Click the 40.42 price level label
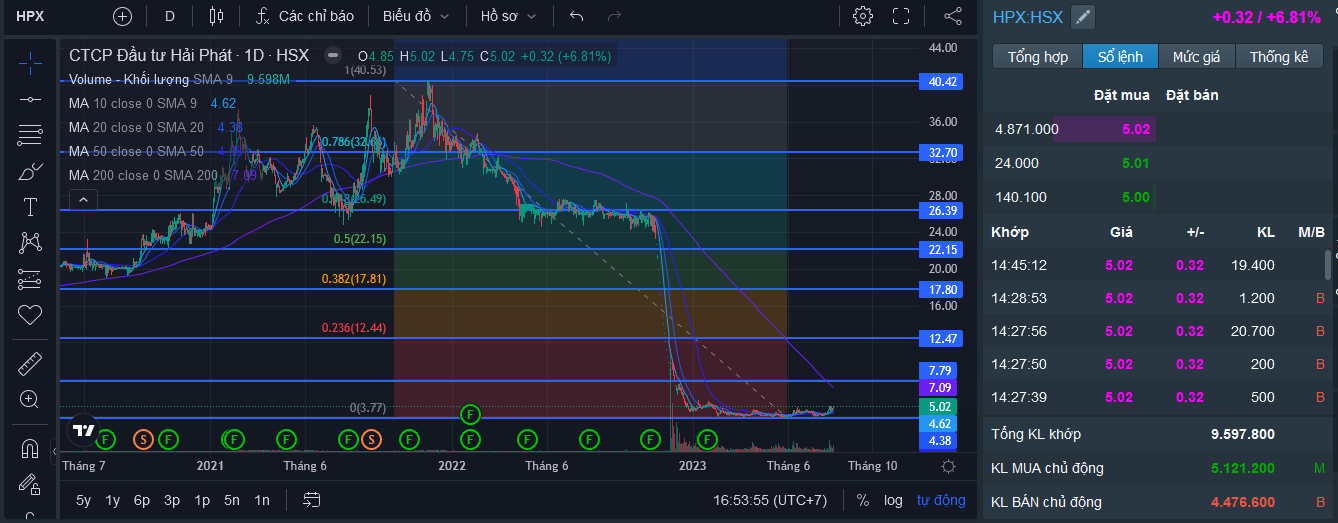The width and height of the screenshot is (1338, 523). pyautogui.click(x=941, y=82)
